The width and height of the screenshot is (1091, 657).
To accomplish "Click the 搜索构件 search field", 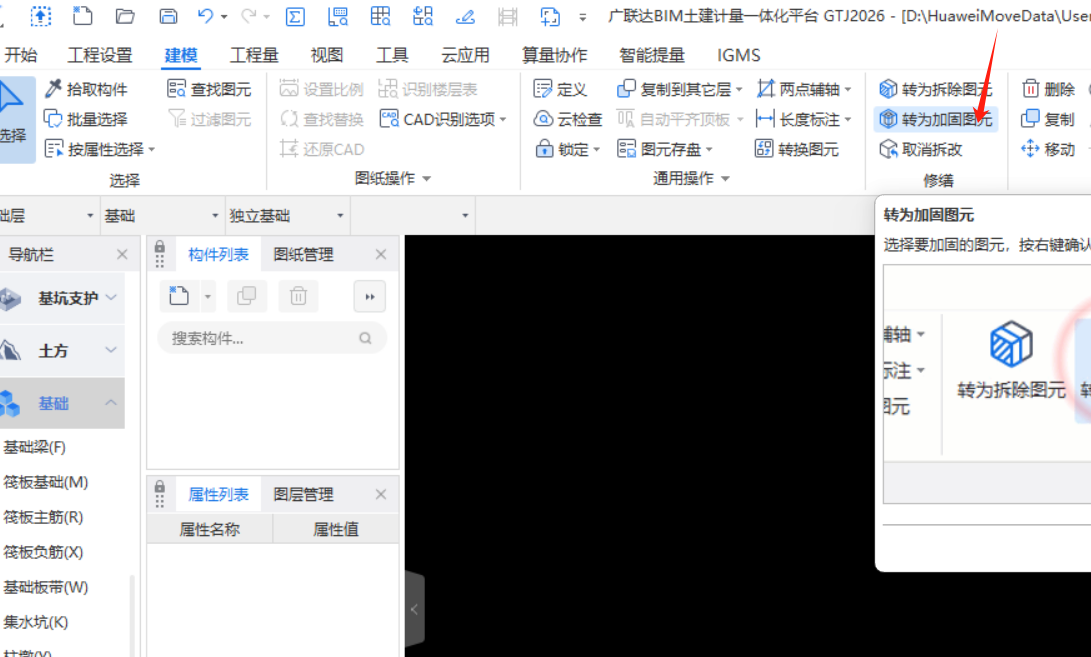I will coord(272,338).
